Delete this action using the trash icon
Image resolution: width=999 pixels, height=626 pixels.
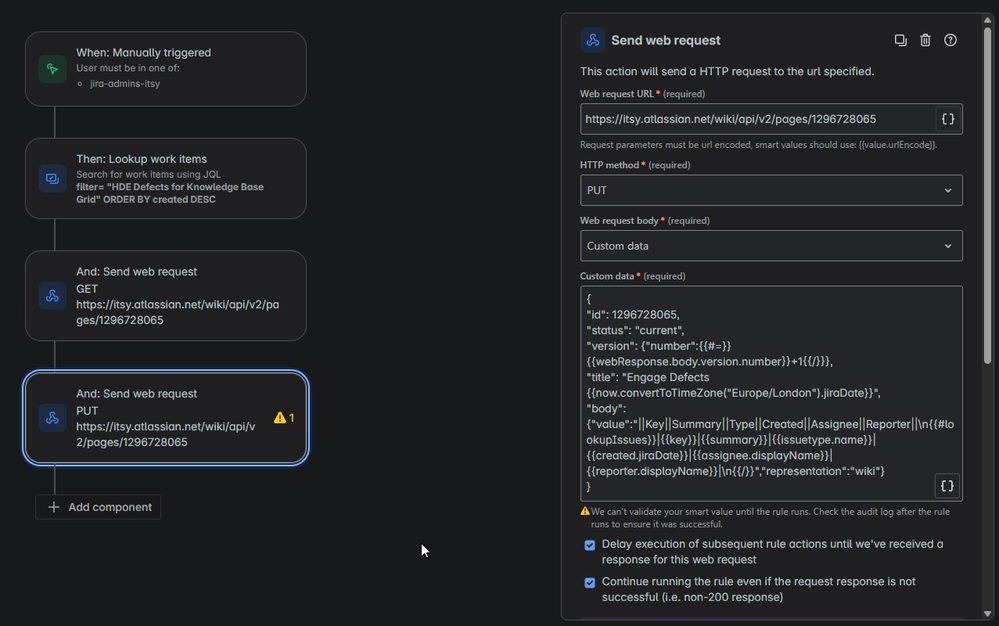click(925, 40)
